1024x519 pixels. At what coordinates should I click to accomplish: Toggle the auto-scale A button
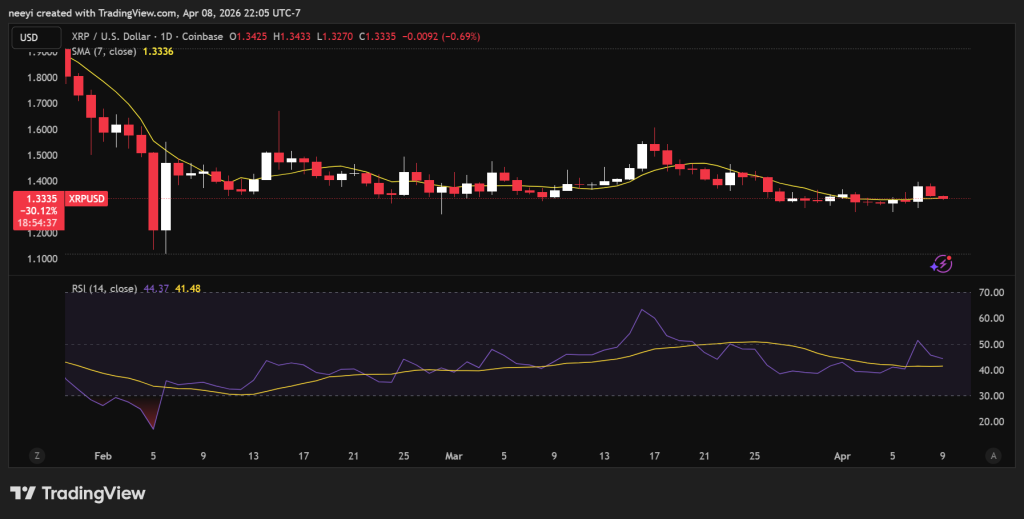point(993,455)
